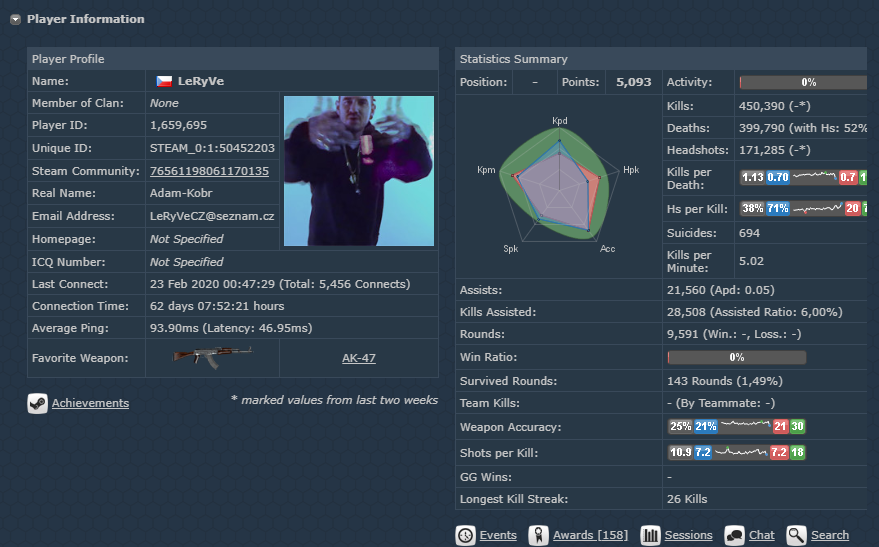Click the Real Name value Adam-Kobr
The height and width of the screenshot is (547, 879).
[x=181, y=193]
